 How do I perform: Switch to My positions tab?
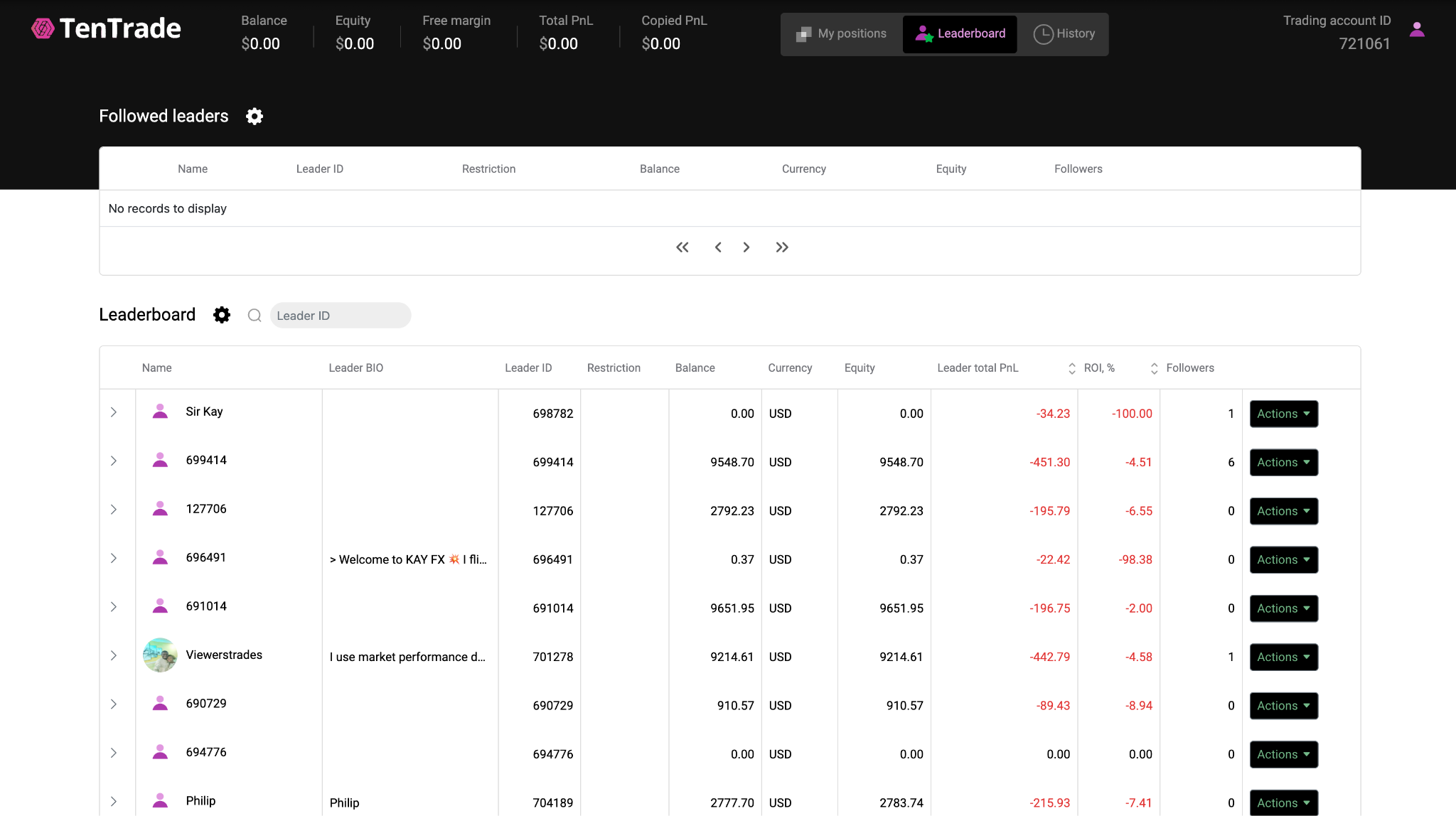point(842,34)
